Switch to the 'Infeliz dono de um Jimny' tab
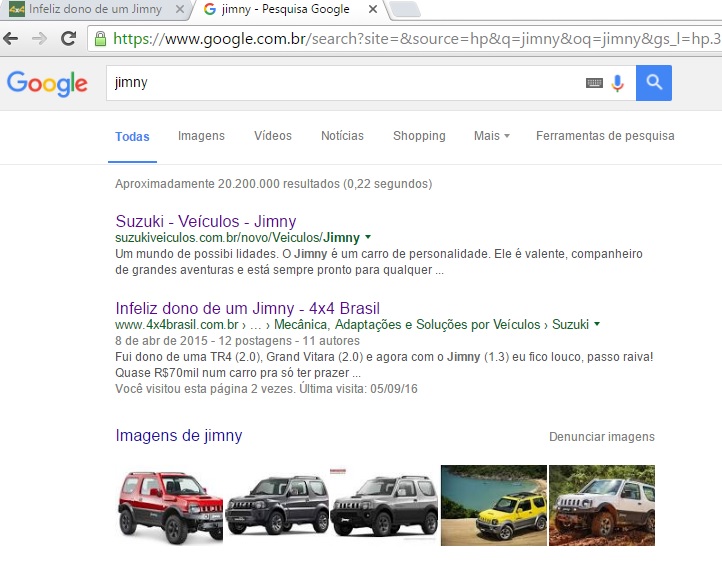 95,9
